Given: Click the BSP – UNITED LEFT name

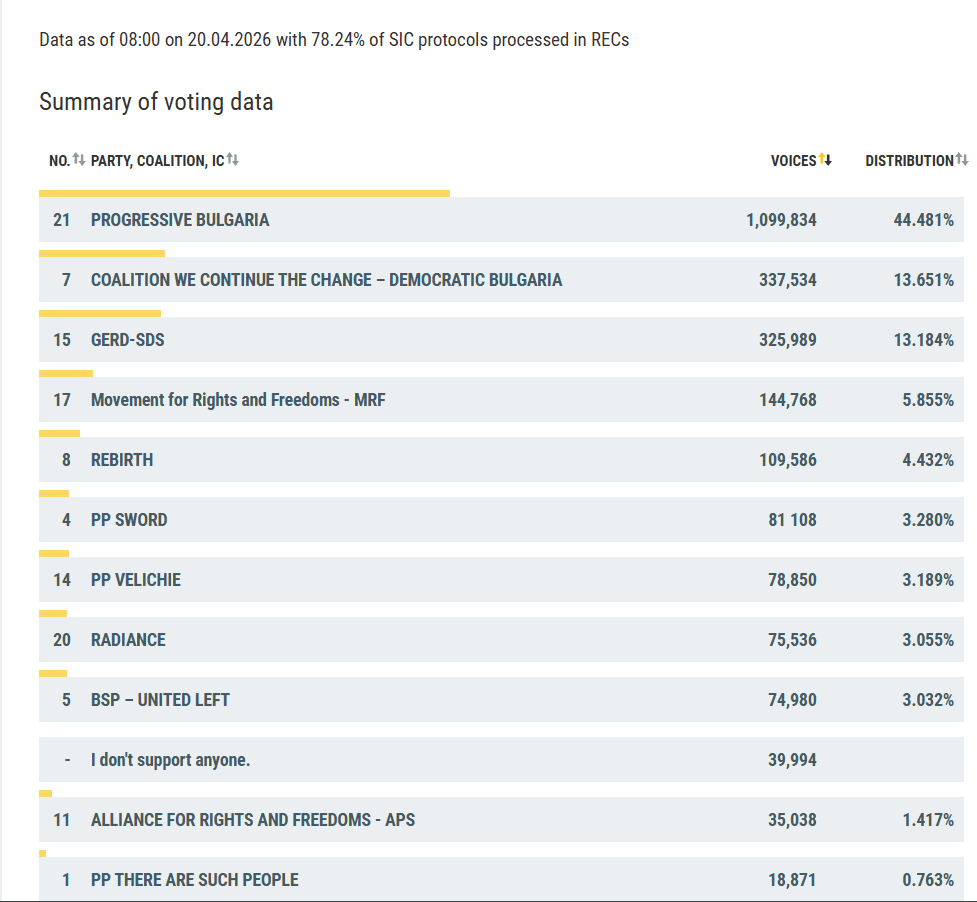Looking at the screenshot, I should (160, 700).
